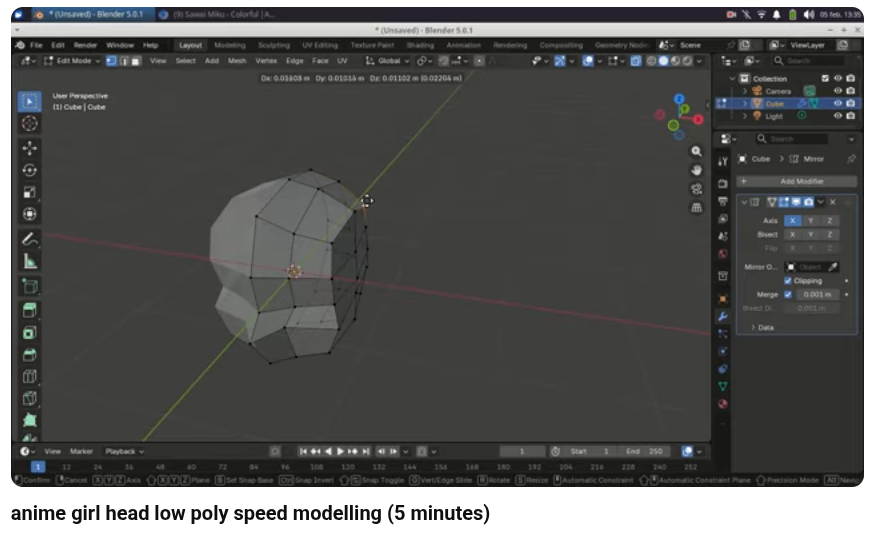Screen dimensions: 871x533
Task: Select the Add Cube tool
Action: [30, 286]
